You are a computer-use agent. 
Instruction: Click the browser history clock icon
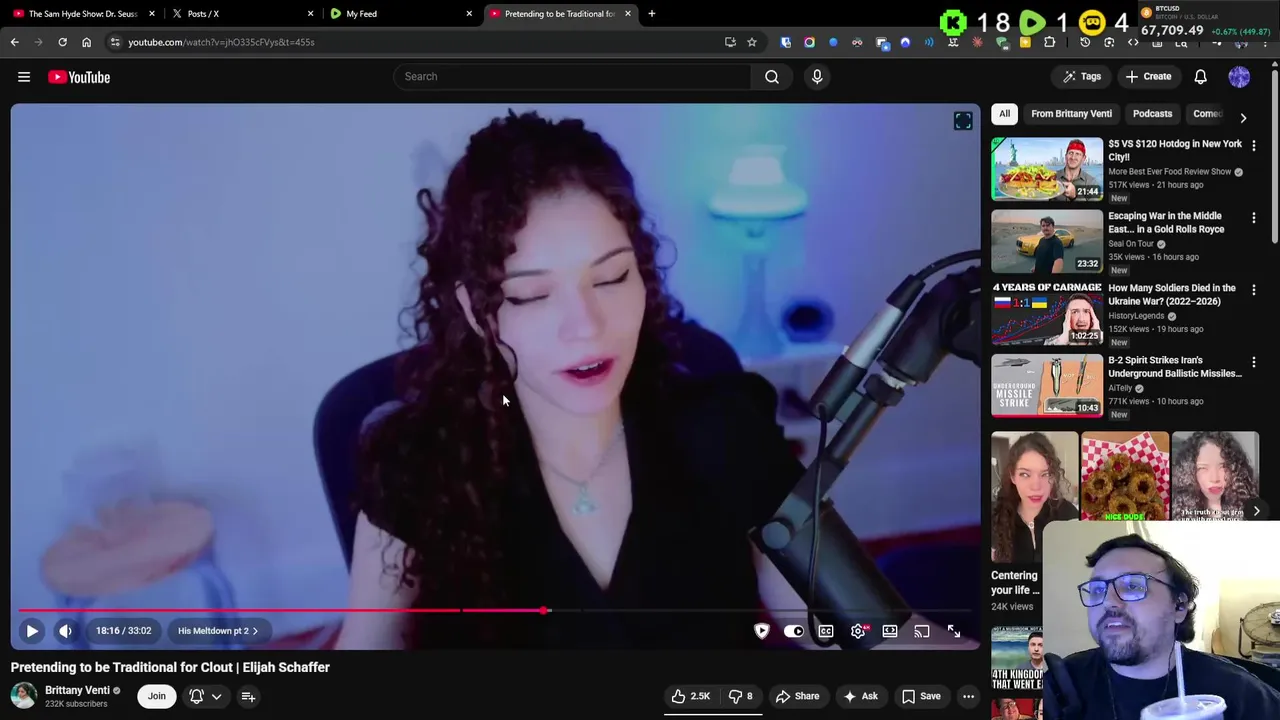pos(1085,42)
